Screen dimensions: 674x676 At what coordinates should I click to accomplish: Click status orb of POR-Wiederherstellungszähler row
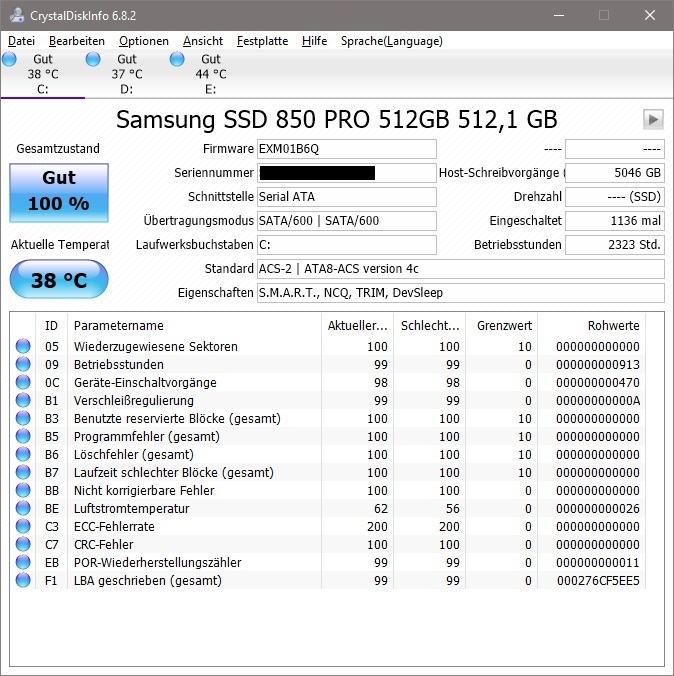[x=23, y=562]
